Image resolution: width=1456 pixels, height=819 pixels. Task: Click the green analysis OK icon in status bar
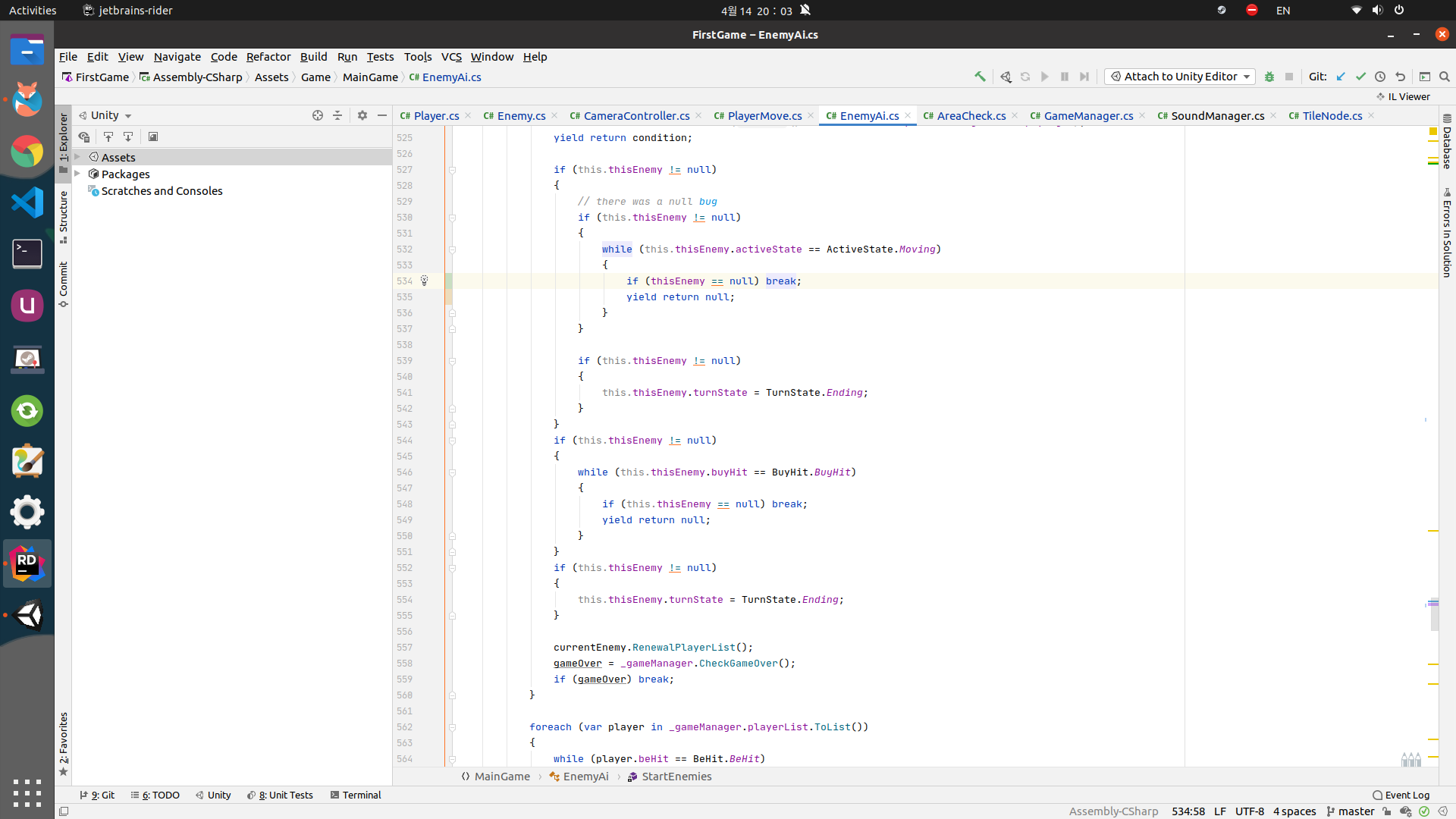coord(1424,811)
